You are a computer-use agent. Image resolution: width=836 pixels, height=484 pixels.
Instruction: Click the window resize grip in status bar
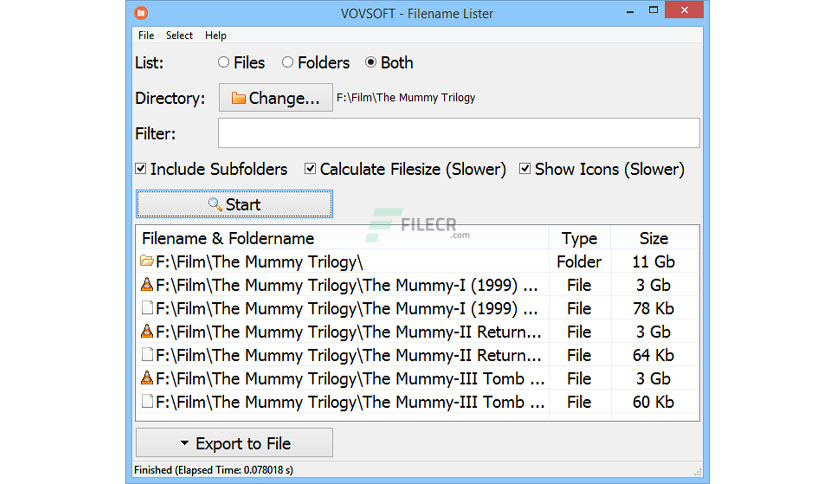(697, 471)
